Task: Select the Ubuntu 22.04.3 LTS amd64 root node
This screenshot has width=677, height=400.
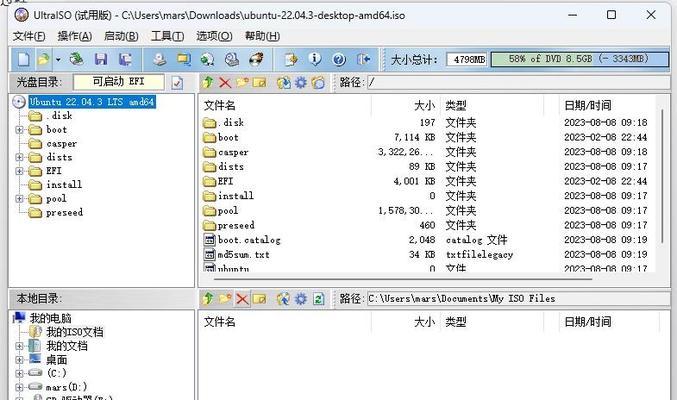Action: pyautogui.click(x=92, y=102)
